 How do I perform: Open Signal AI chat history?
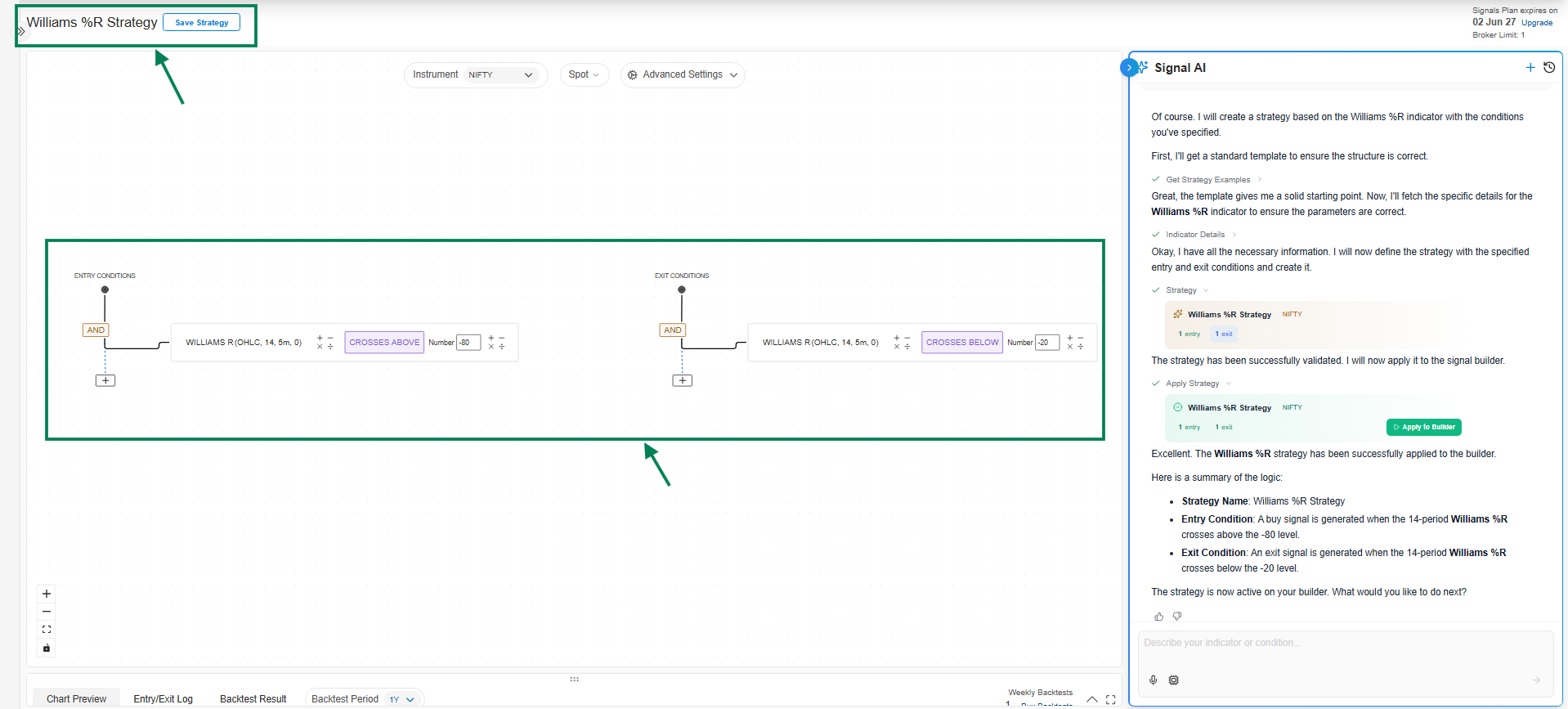(x=1549, y=68)
